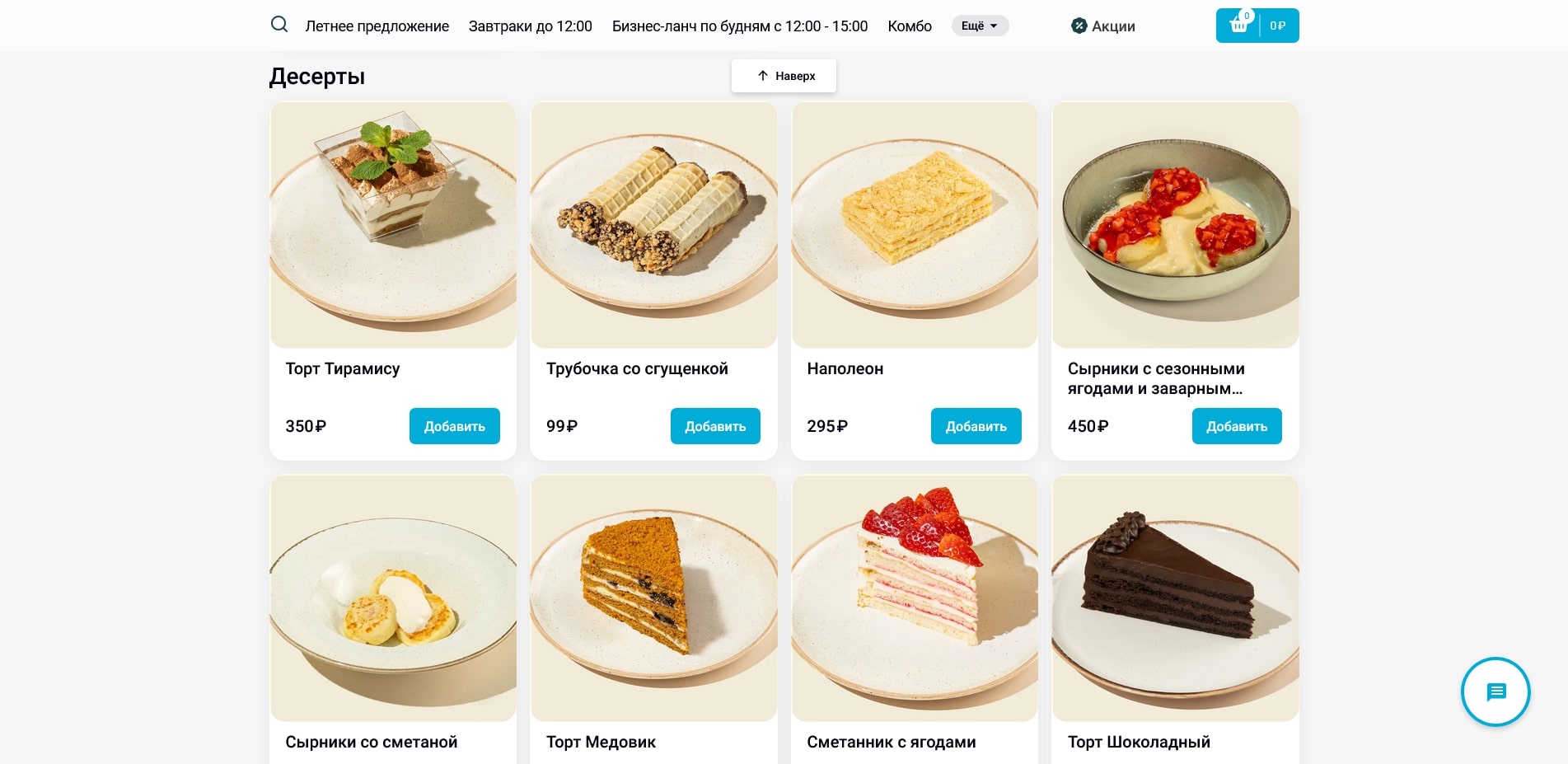1568x764 pixels.
Task: Click the cart total 0₽ amount
Action: click(x=1278, y=26)
